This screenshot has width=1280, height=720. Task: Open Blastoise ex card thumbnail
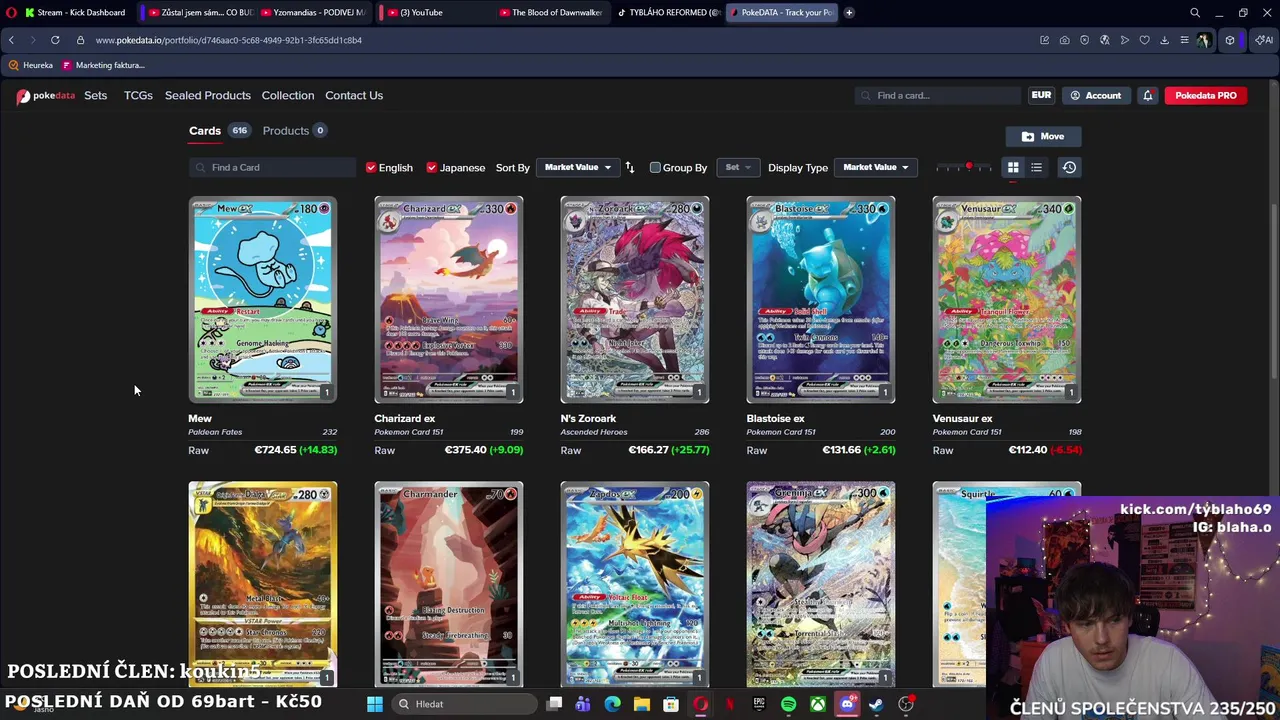tap(821, 300)
